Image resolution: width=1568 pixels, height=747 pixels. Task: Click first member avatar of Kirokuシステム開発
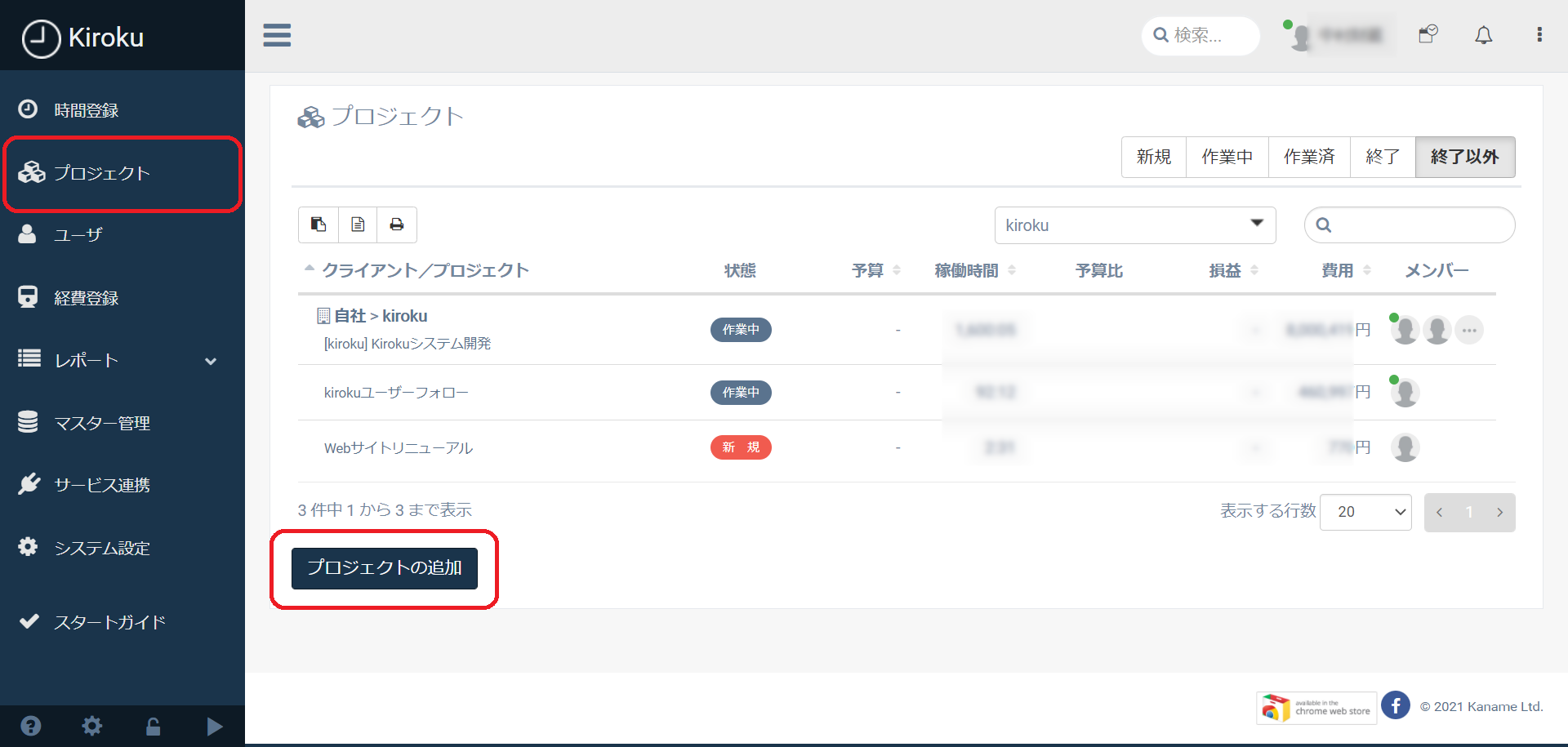click(x=1405, y=330)
